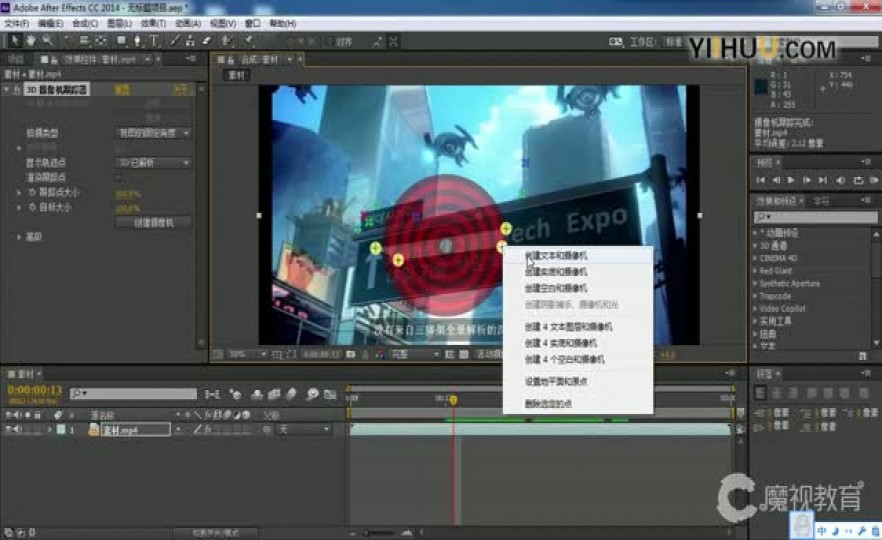This screenshot has width=882, height=540.
Task: Expand the Advanced section in effect controls
Action: point(19,237)
